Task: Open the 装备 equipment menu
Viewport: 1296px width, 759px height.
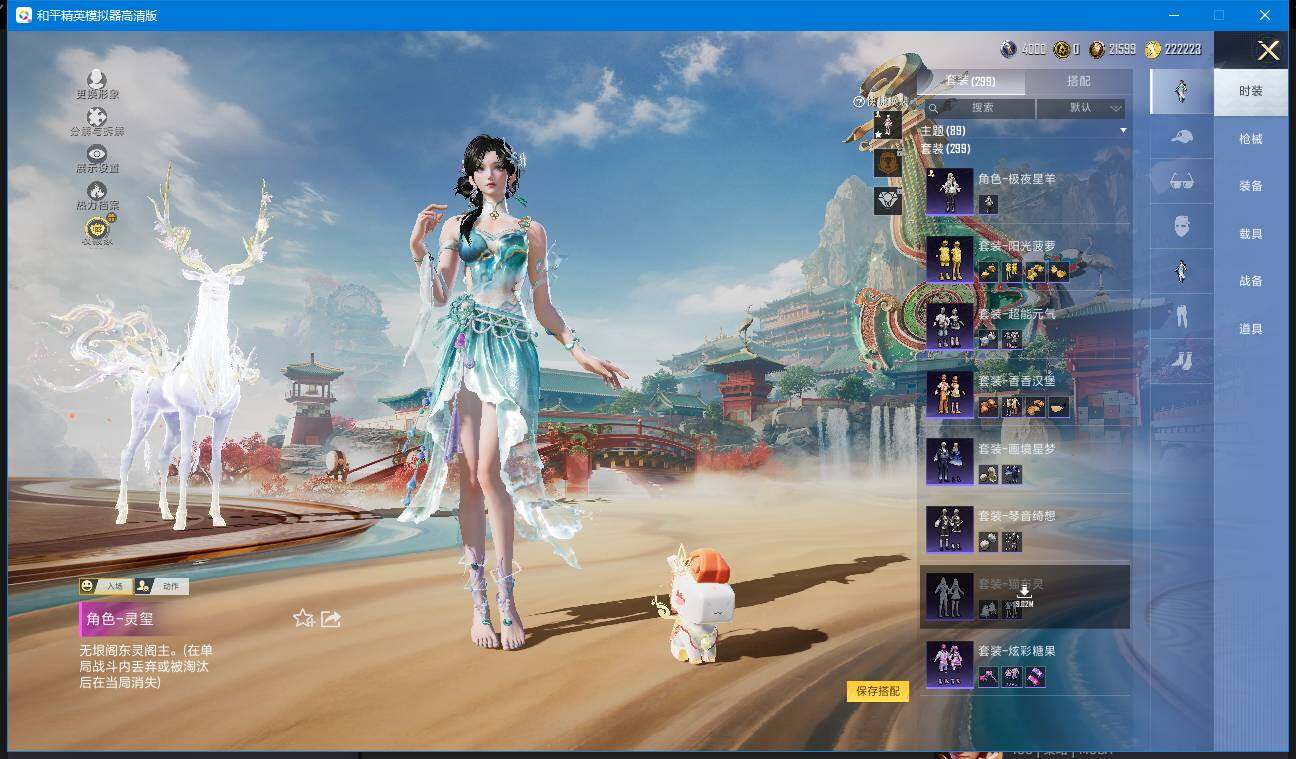Action: 1251,186
